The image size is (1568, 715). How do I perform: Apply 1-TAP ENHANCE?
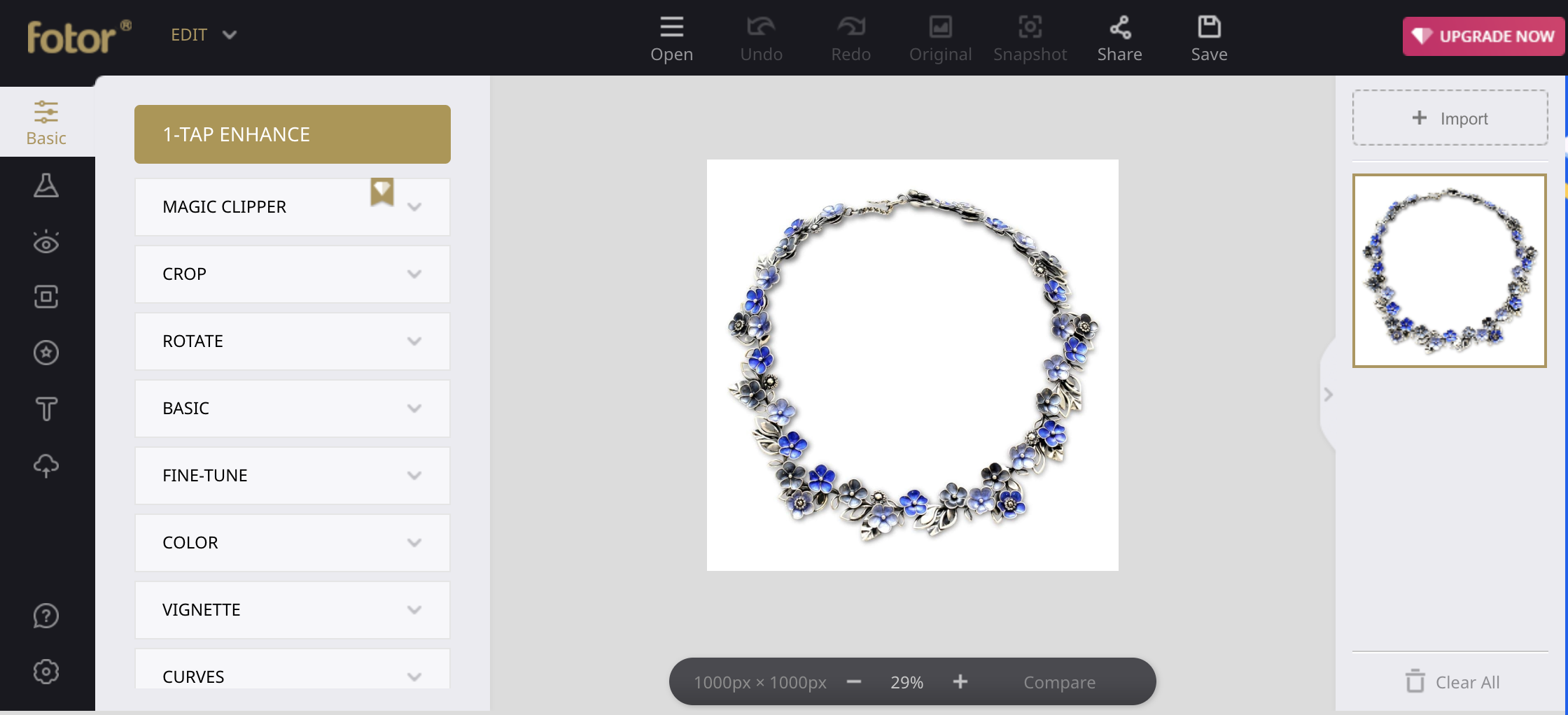click(x=292, y=134)
